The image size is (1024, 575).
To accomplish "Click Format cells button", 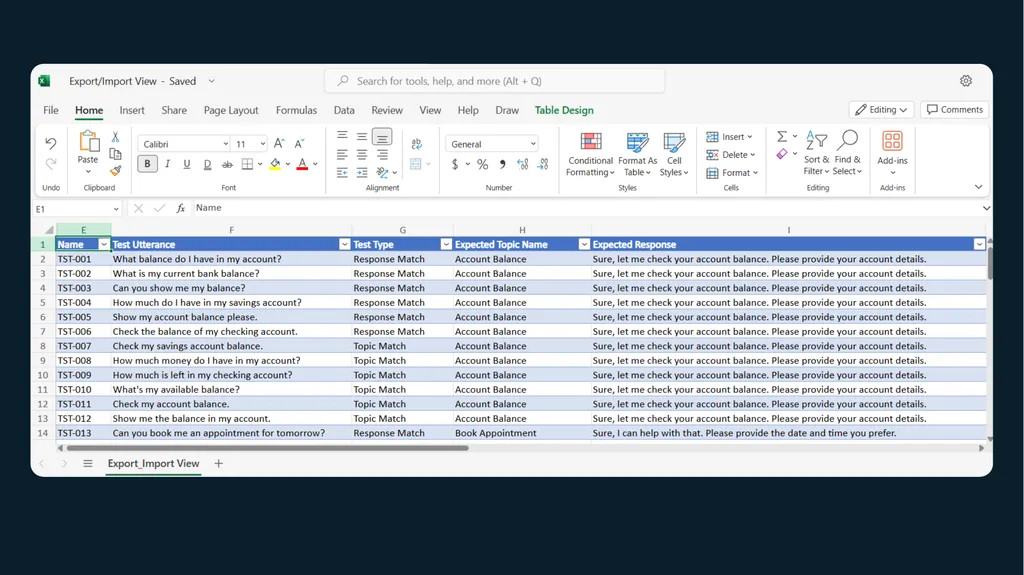I will pos(732,173).
